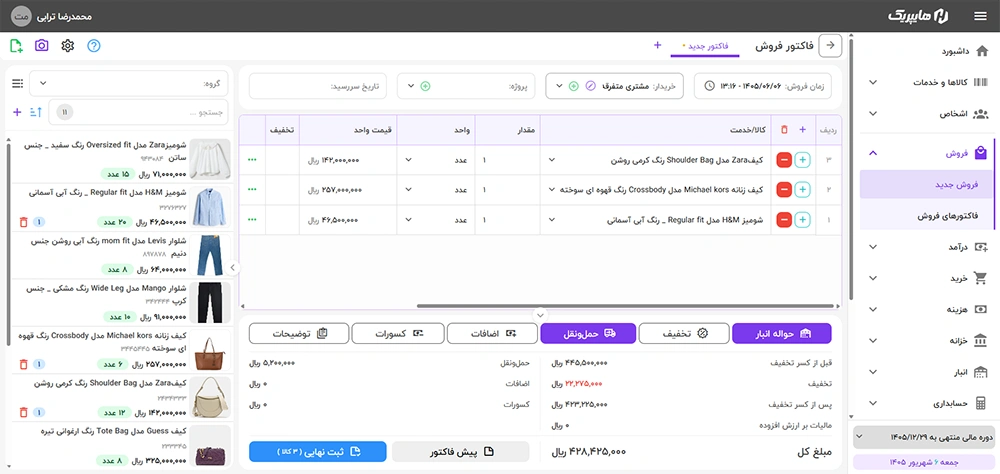
Task: Delete Zara Shoulder Bag from product list
Action: click(24, 412)
